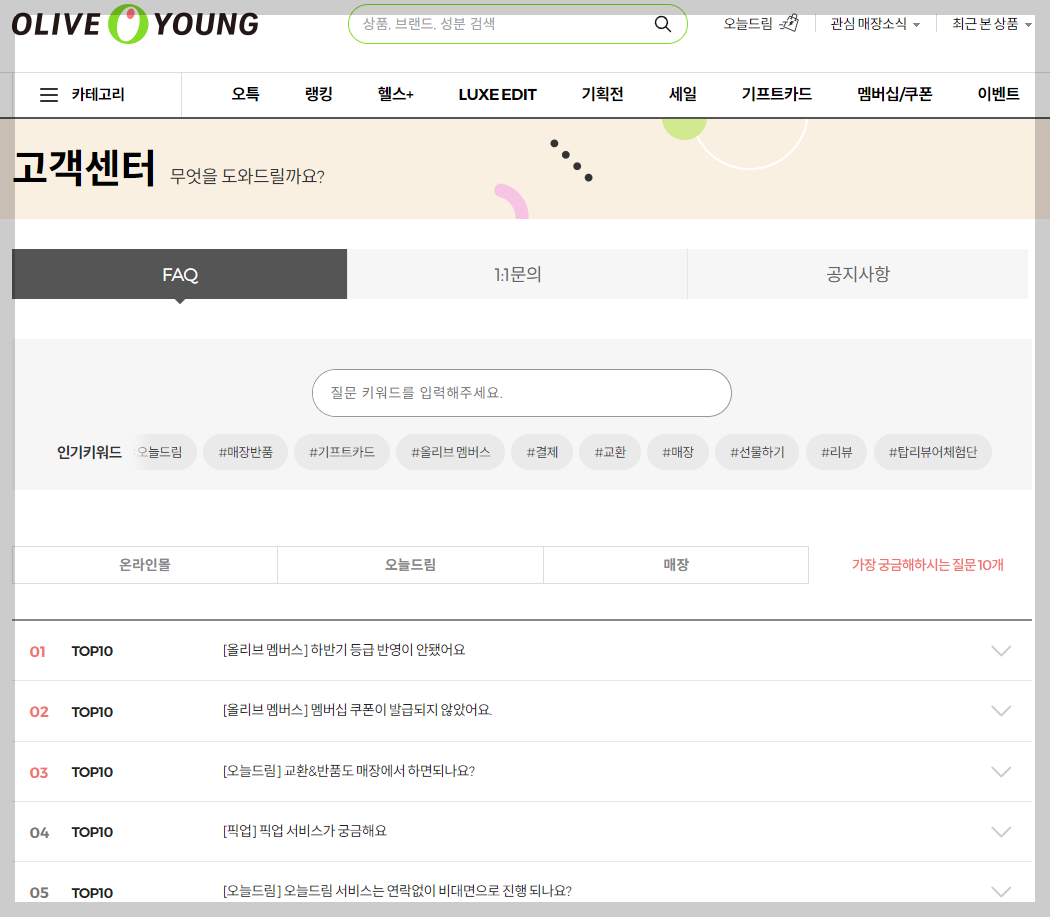Open question 멤버십 쿠폰이 발급되지 않았어요

[357, 710]
